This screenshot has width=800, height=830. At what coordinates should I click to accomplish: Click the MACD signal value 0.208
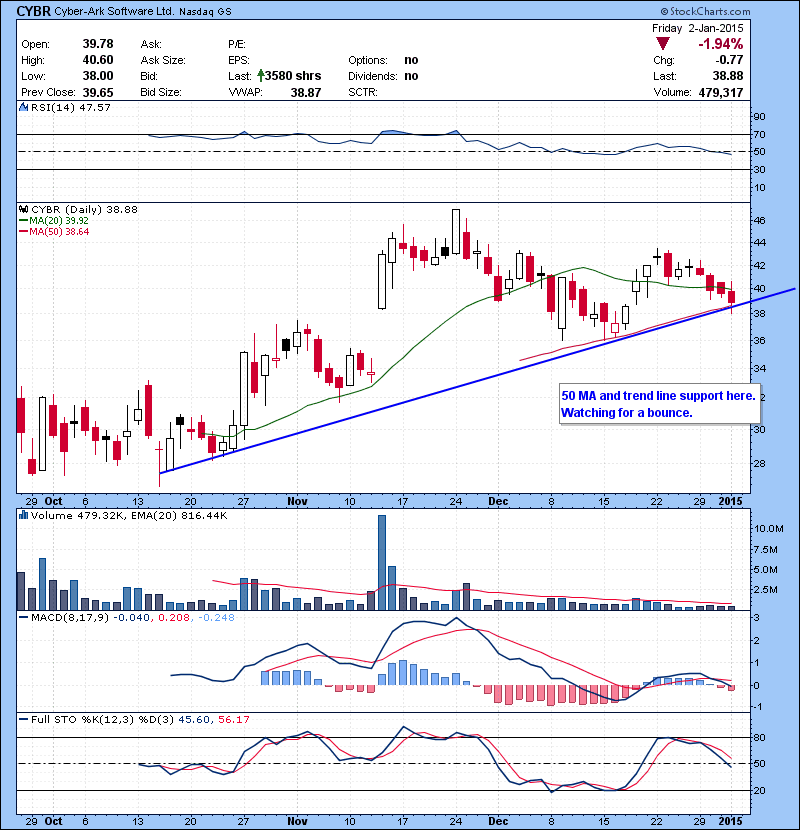pos(174,617)
